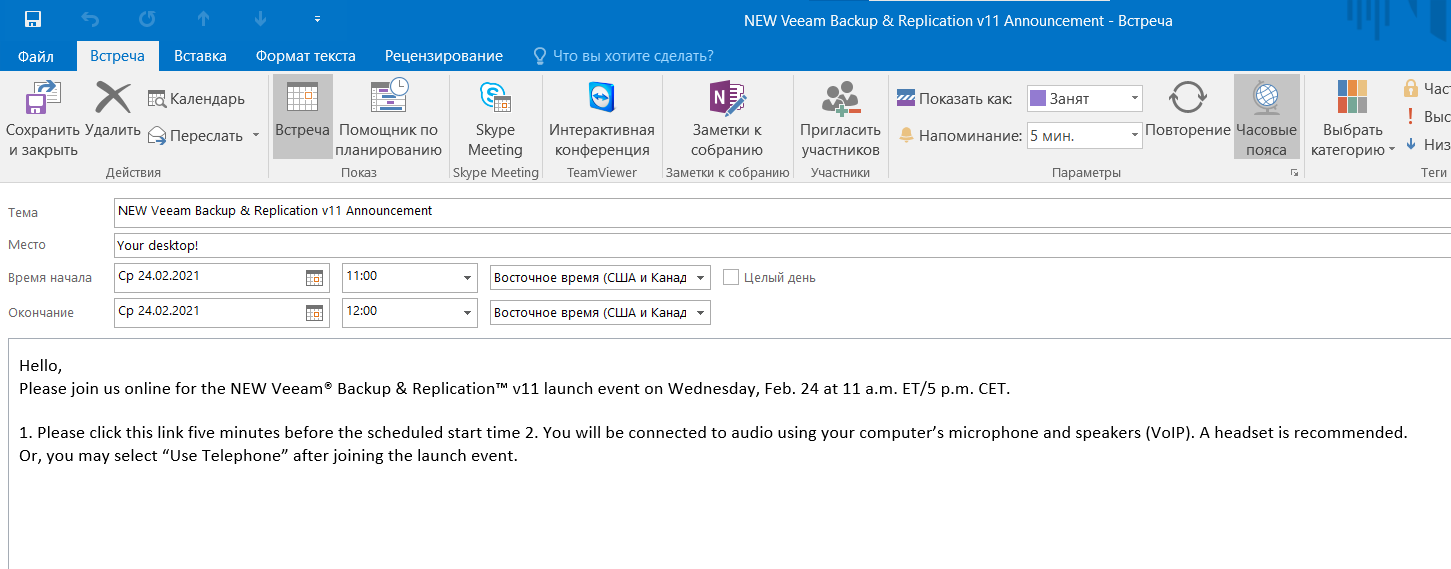Click inside the meeting body starting with Hello
This screenshot has height=569, width=1451.
coord(730,455)
